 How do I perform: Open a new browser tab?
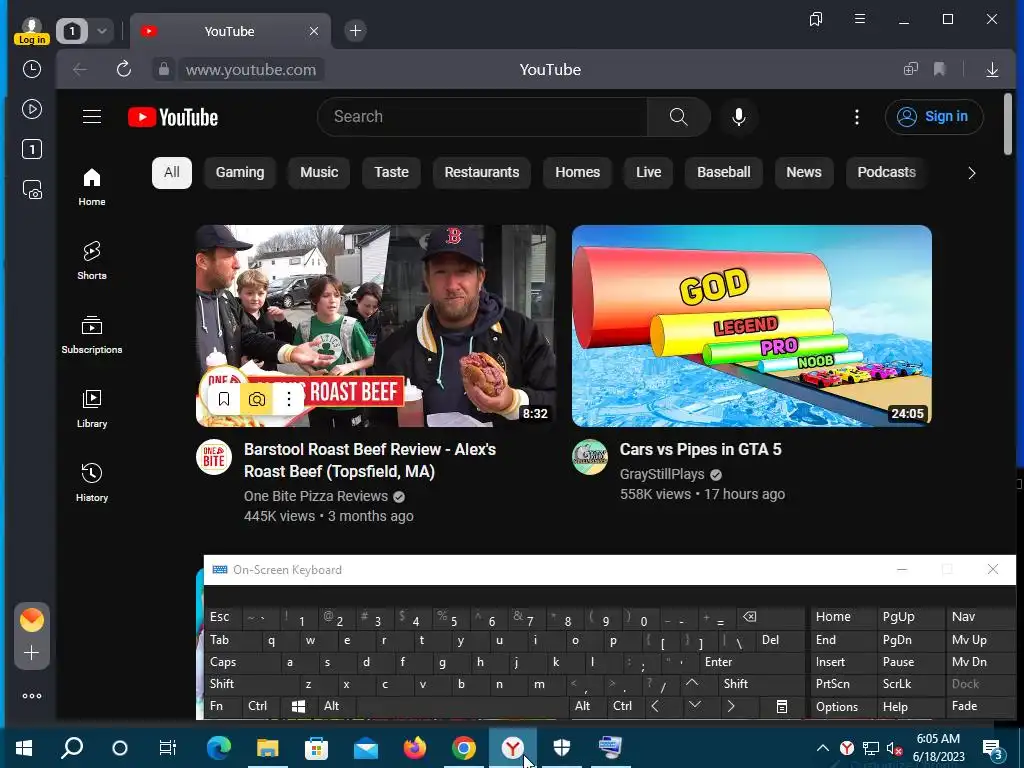pyautogui.click(x=355, y=31)
